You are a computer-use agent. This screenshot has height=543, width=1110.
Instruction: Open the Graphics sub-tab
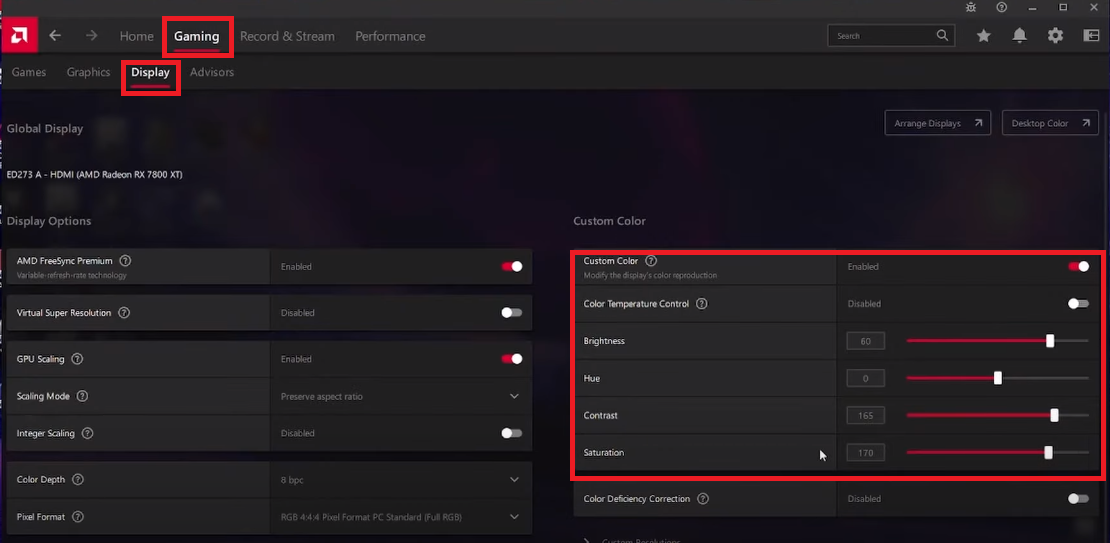(88, 72)
